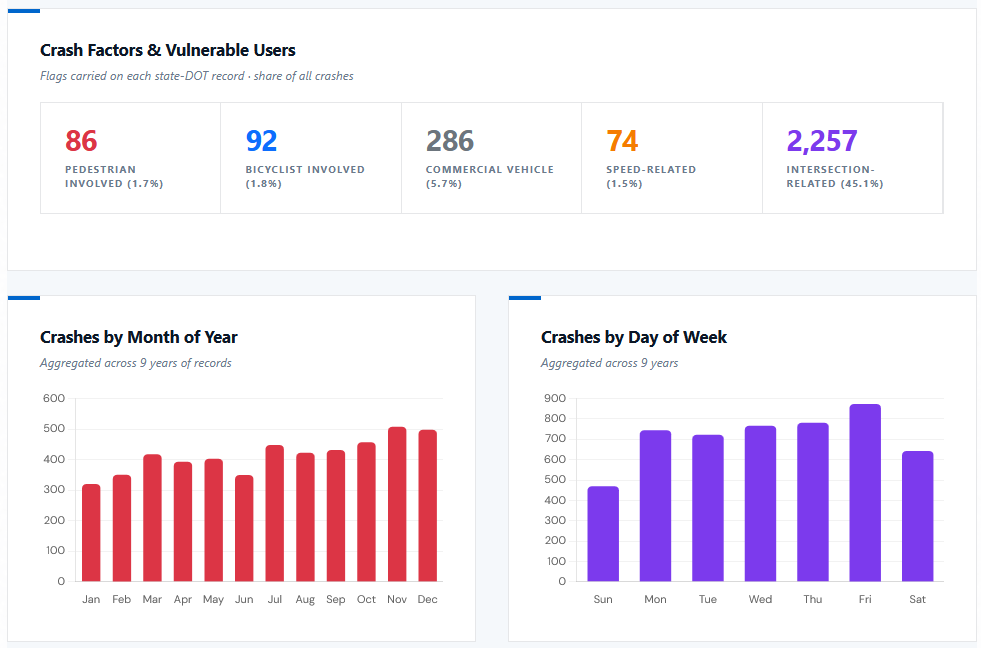
Task: Click the 'Wed' axis label
Action: pyautogui.click(x=760, y=599)
